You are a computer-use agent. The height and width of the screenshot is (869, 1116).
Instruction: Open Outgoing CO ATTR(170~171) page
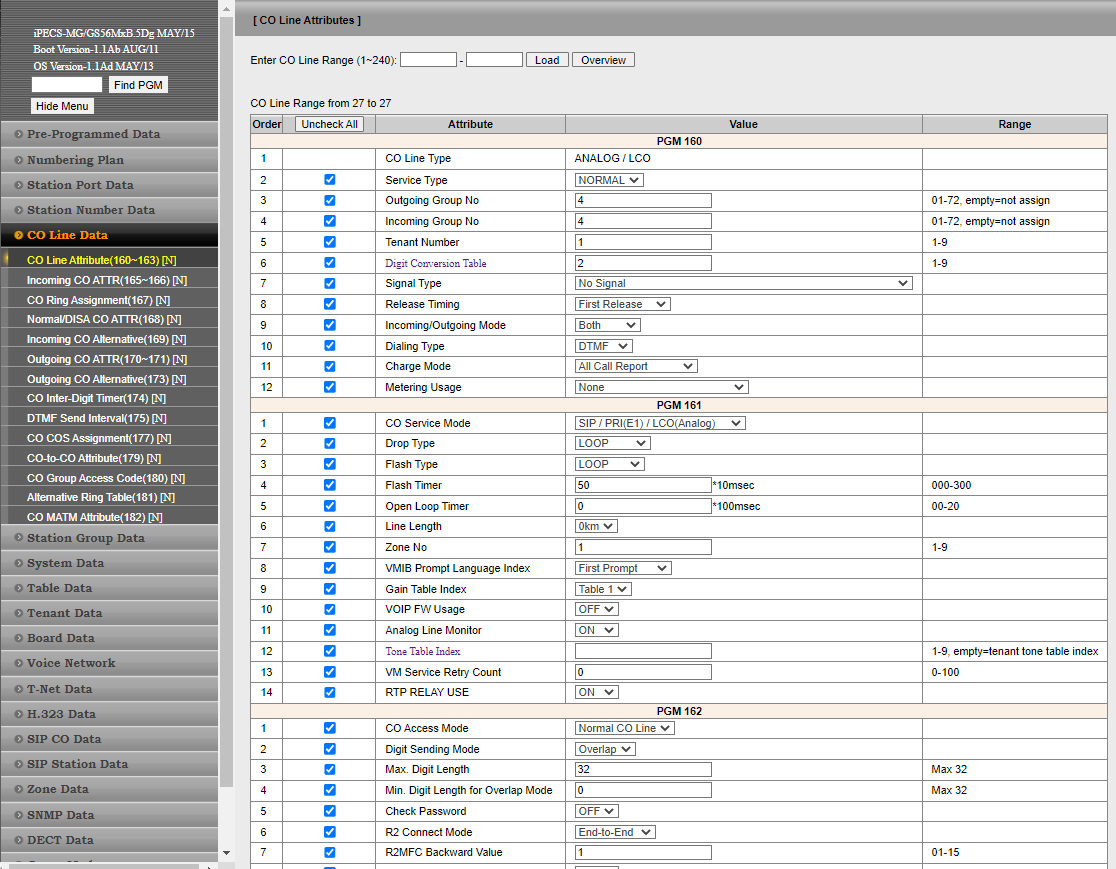tap(106, 359)
